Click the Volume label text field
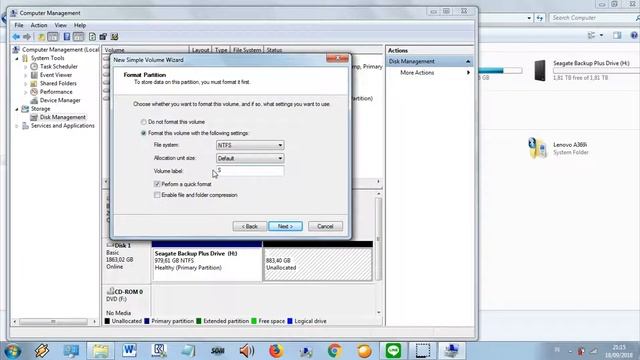This screenshot has height=360, width=640. [x=250, y=171]
